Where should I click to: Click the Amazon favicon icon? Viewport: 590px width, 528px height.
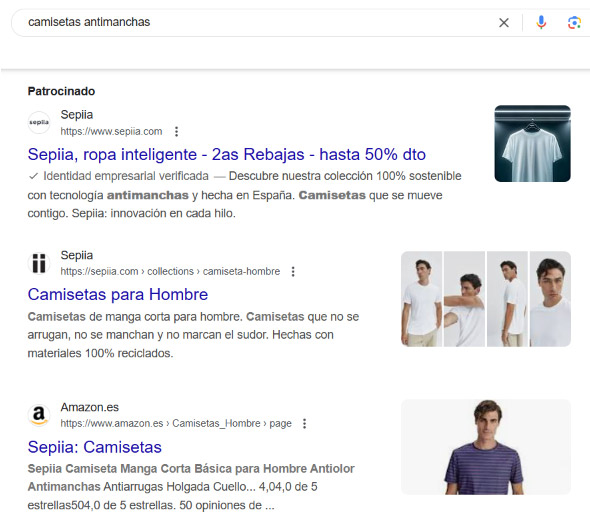pyautogui.click(x=39, y=415)
